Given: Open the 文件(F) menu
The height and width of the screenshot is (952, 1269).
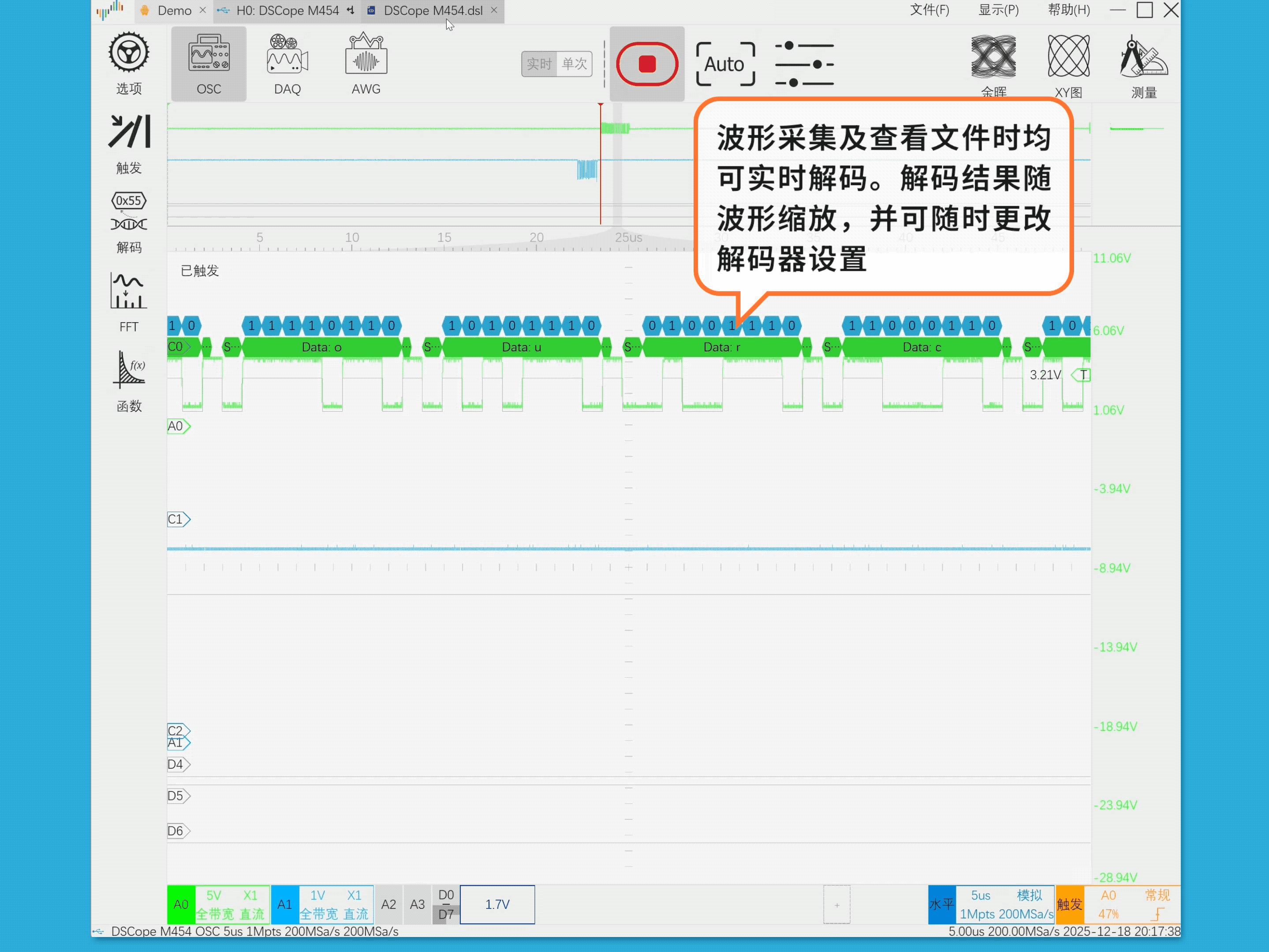Looking at the screenshot, I should coord(929,10).
